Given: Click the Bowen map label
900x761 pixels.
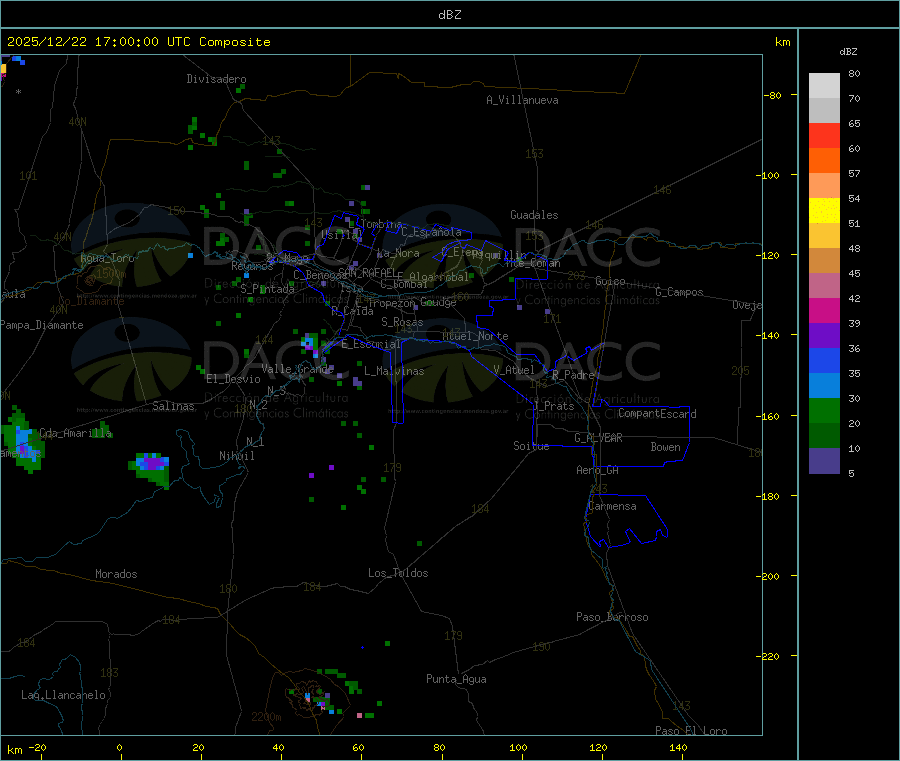Looking at the screenshot, I should point(666,447).
